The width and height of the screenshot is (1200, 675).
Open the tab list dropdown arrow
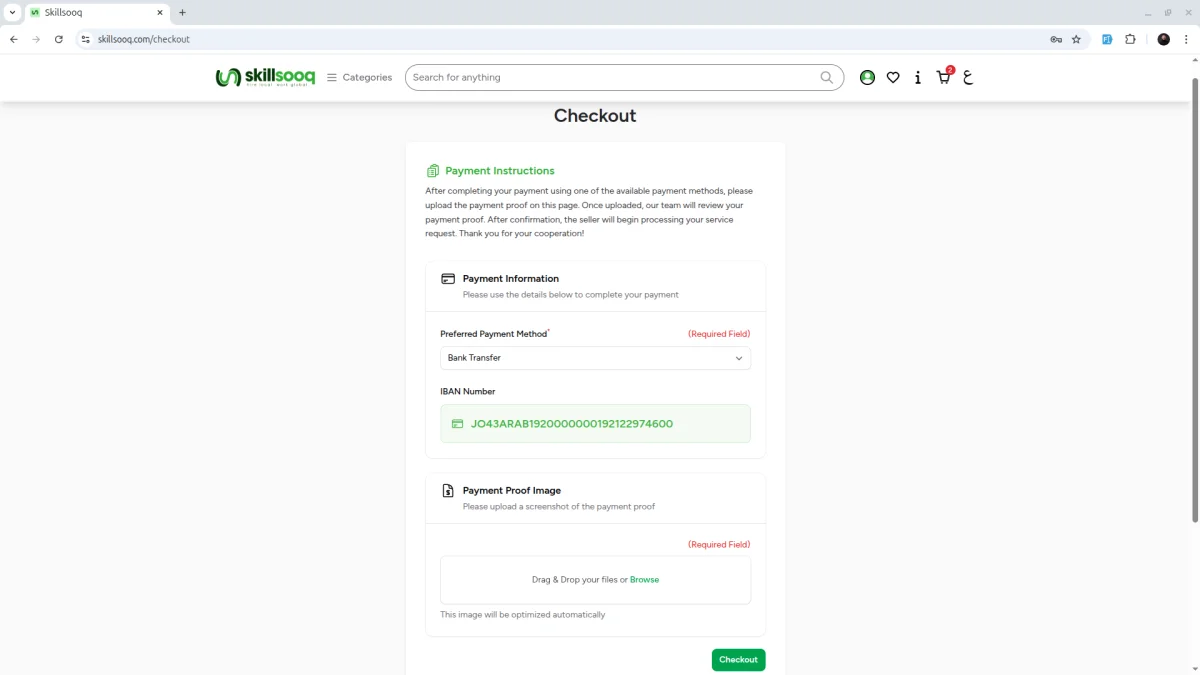click(x=12, y=12)
